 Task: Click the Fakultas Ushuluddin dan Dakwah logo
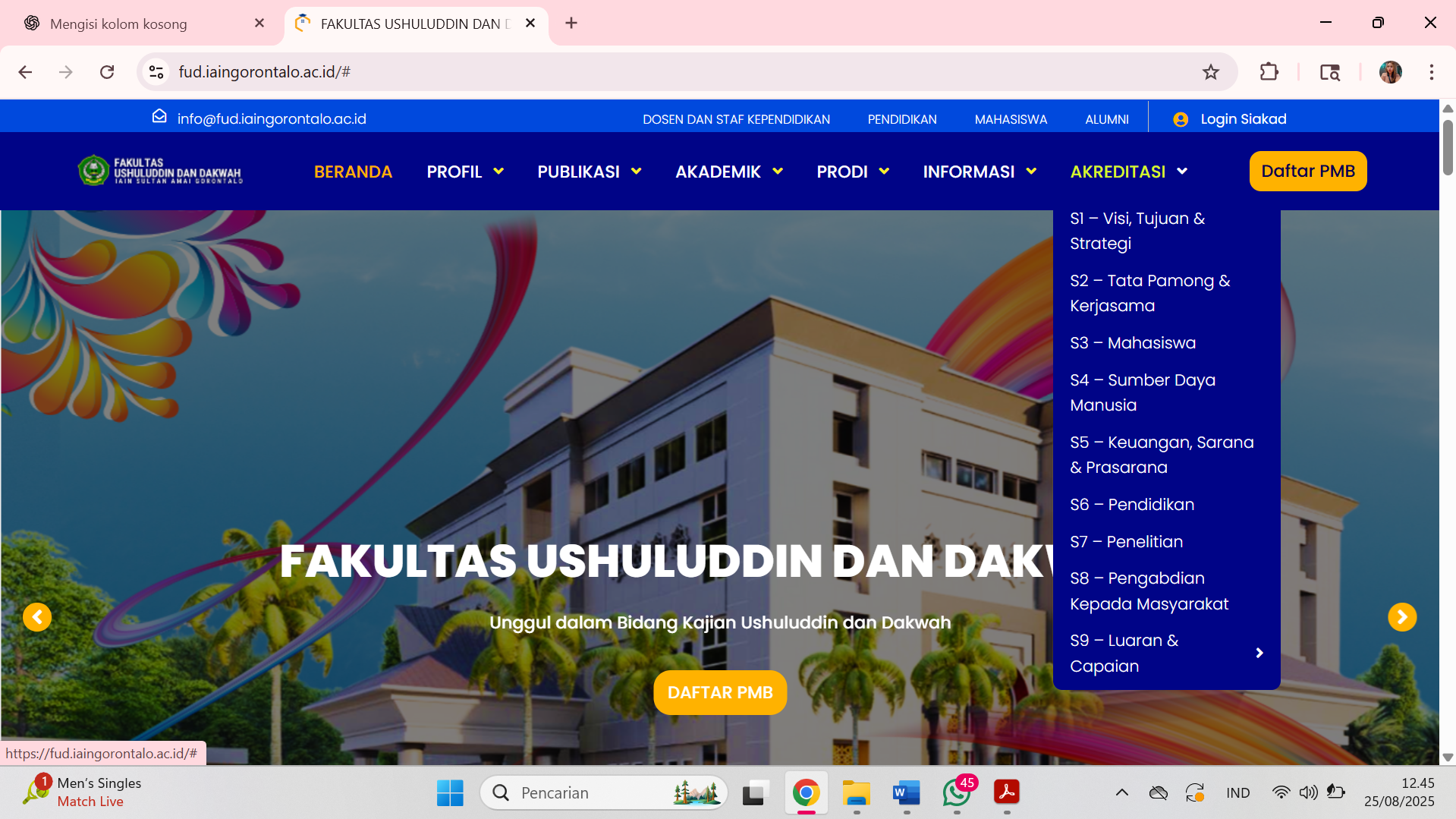coord(159,170)
